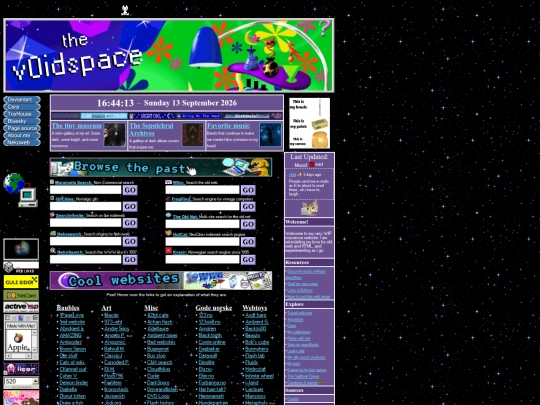Open the Bluesky navigation button
Viewport: 540px width, 405px height.
point(22,121)
